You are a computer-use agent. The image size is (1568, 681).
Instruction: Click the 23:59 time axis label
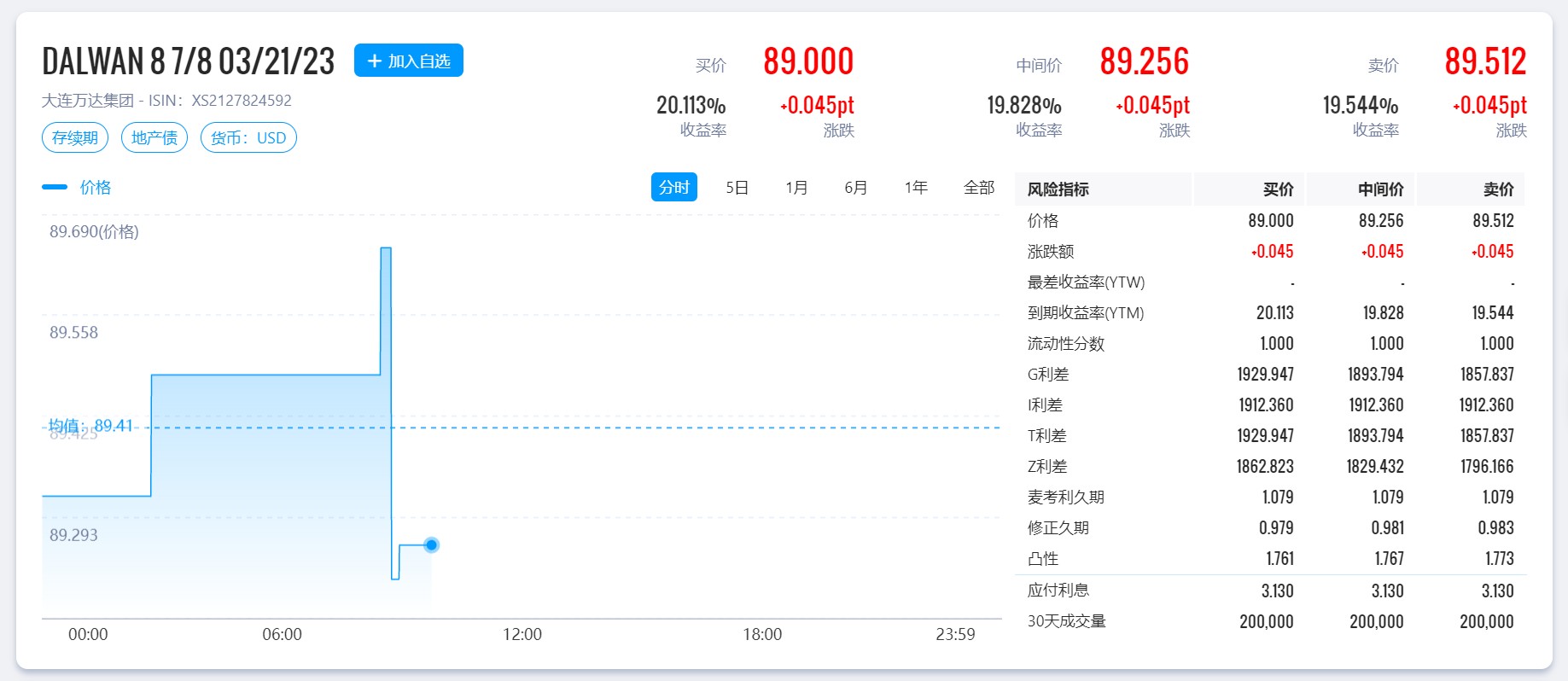[955, 634]
